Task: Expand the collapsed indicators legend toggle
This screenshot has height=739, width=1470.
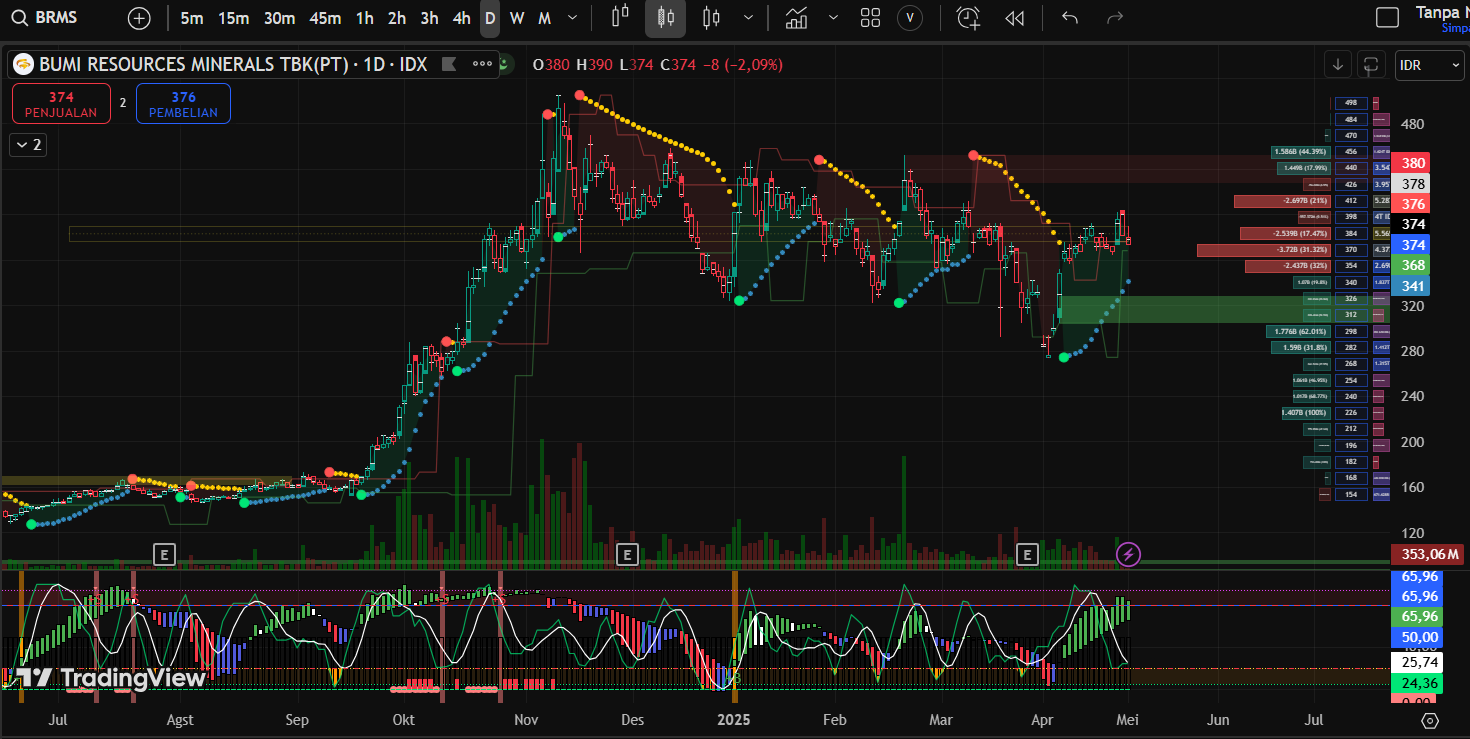Action: click(26, 145)
